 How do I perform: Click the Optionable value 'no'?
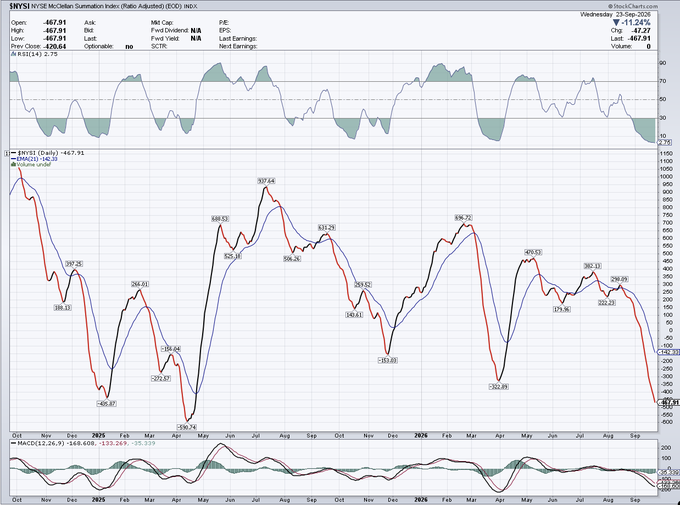129,46
